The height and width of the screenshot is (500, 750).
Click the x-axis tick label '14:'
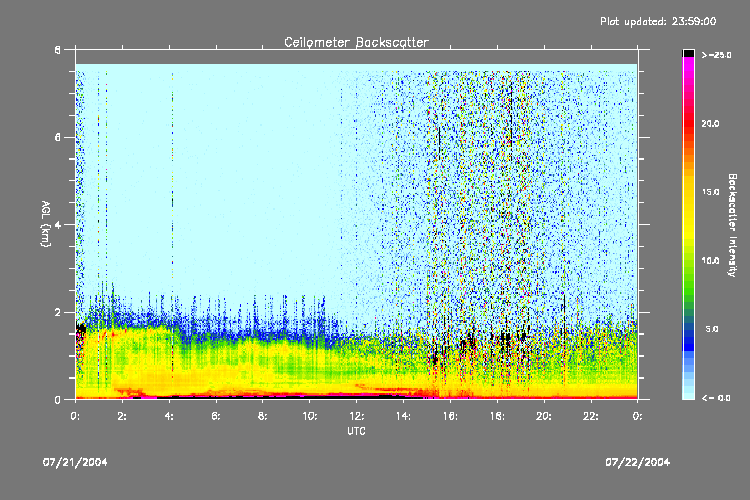pyautogui.click(x=404, y=416)
